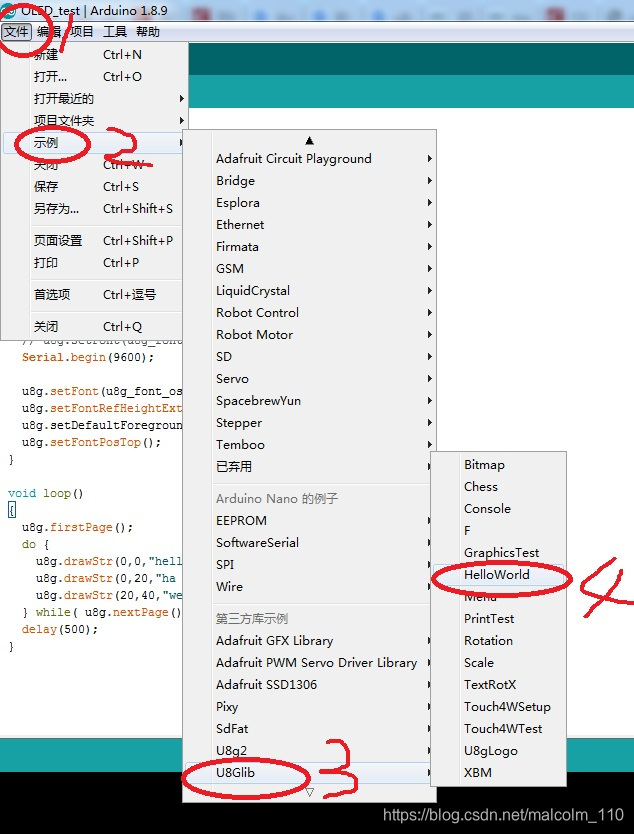The image size is (634, 834).
Task: Open Temboo examples submenu
Action: click(x=310, y=445)
